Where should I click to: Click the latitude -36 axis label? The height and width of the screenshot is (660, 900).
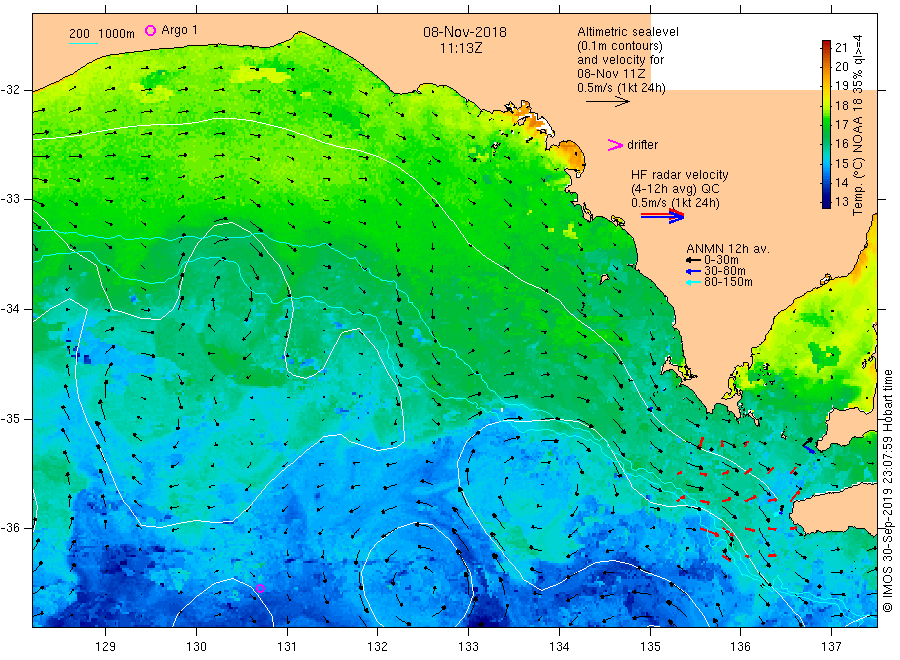(10, 529)
